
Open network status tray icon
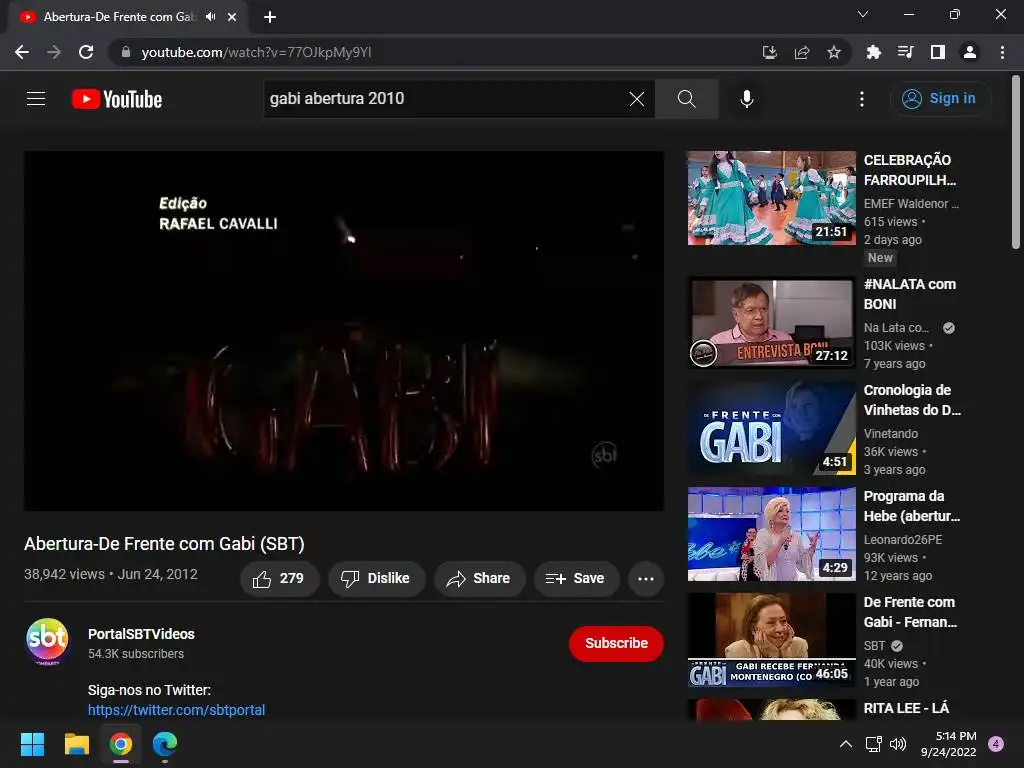[x=873, y=744]
